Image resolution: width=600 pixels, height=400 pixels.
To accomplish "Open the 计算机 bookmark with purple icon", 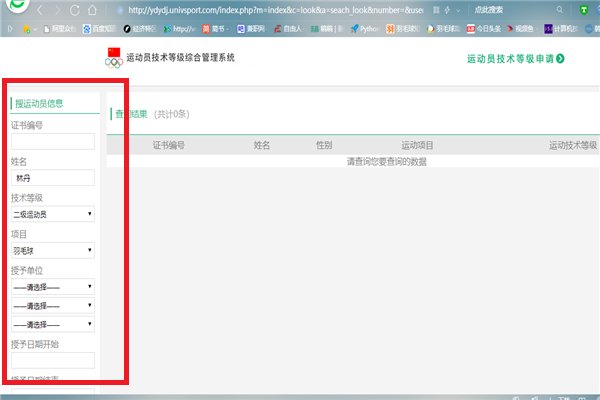I will point(561,29).
